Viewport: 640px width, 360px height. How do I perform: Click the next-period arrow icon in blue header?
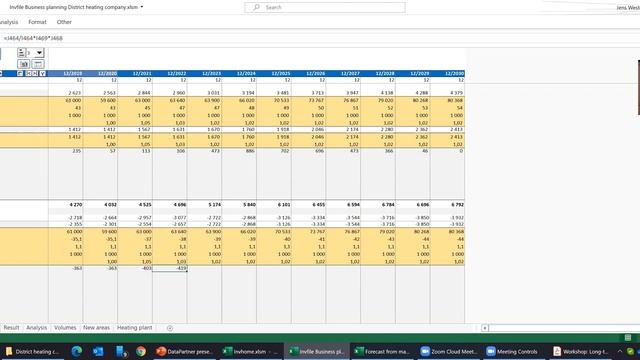(35, 73)
